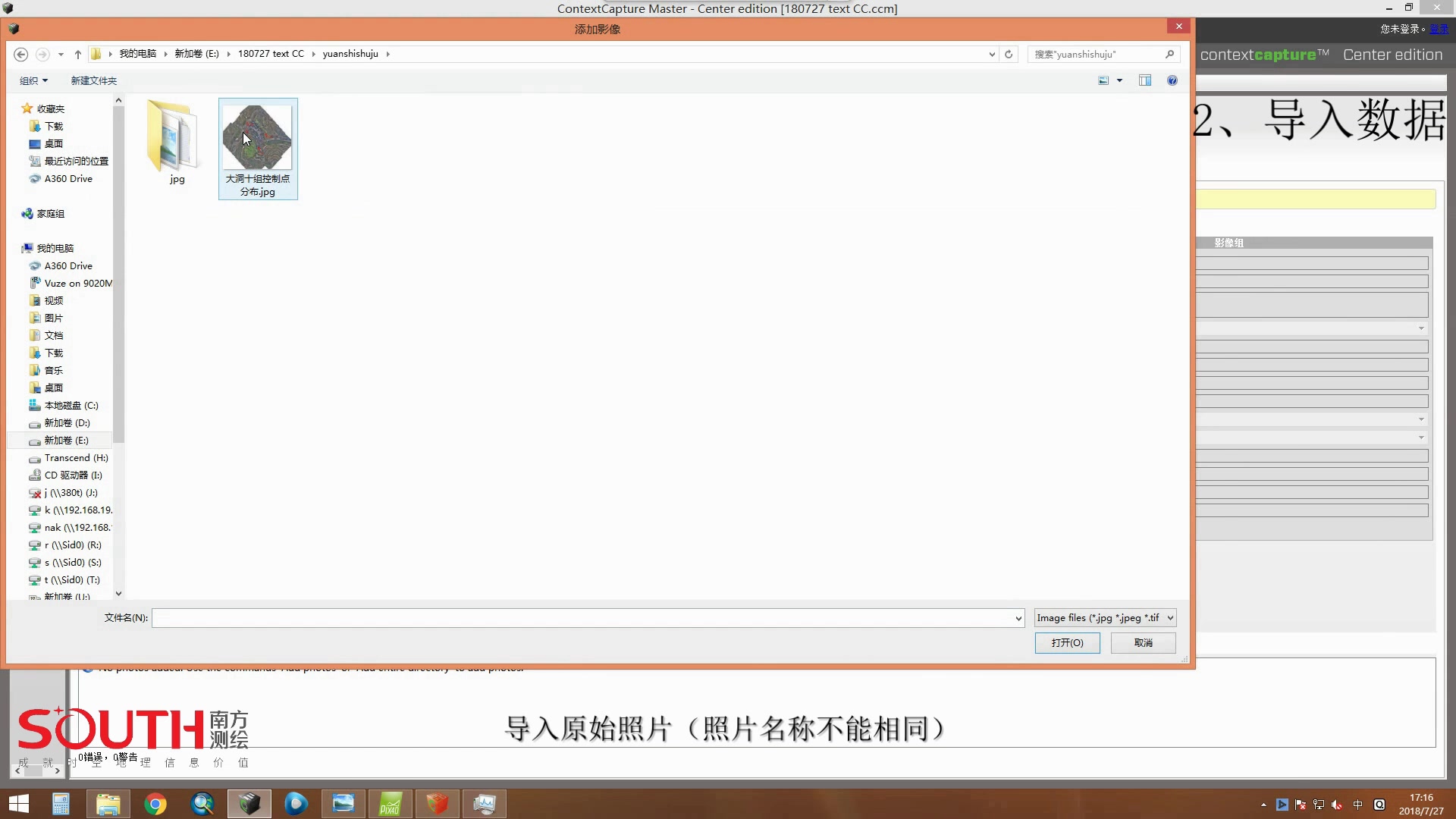Click the 取消 button
The image size is (1456, 819).
click(x=1143, y=642)
